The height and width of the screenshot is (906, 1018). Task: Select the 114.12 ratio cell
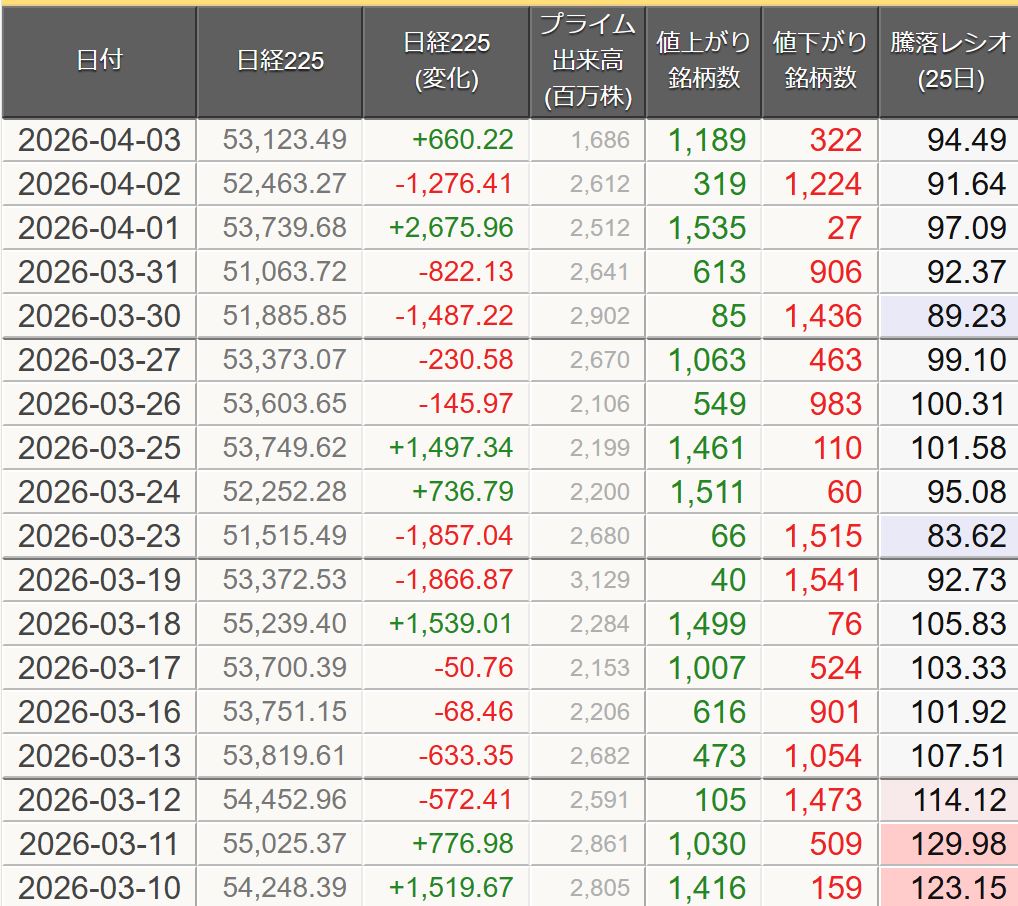948,800
